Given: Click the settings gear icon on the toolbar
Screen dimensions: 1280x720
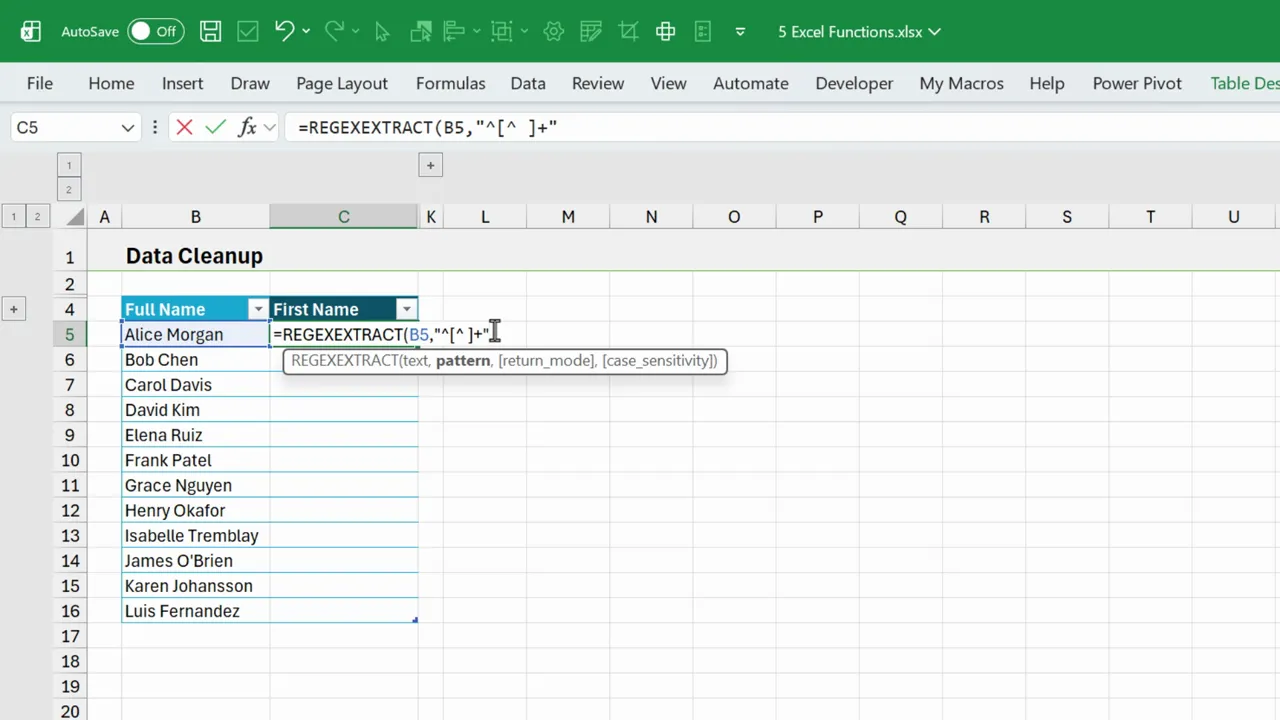Looking at the screenshot, I should (553, 31).
